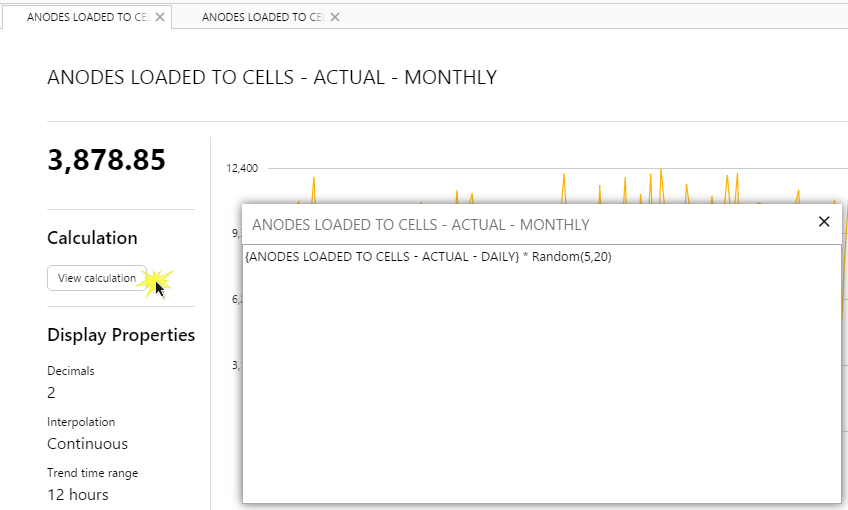
Task: Click the View calculation button
Action: (97, 278)
